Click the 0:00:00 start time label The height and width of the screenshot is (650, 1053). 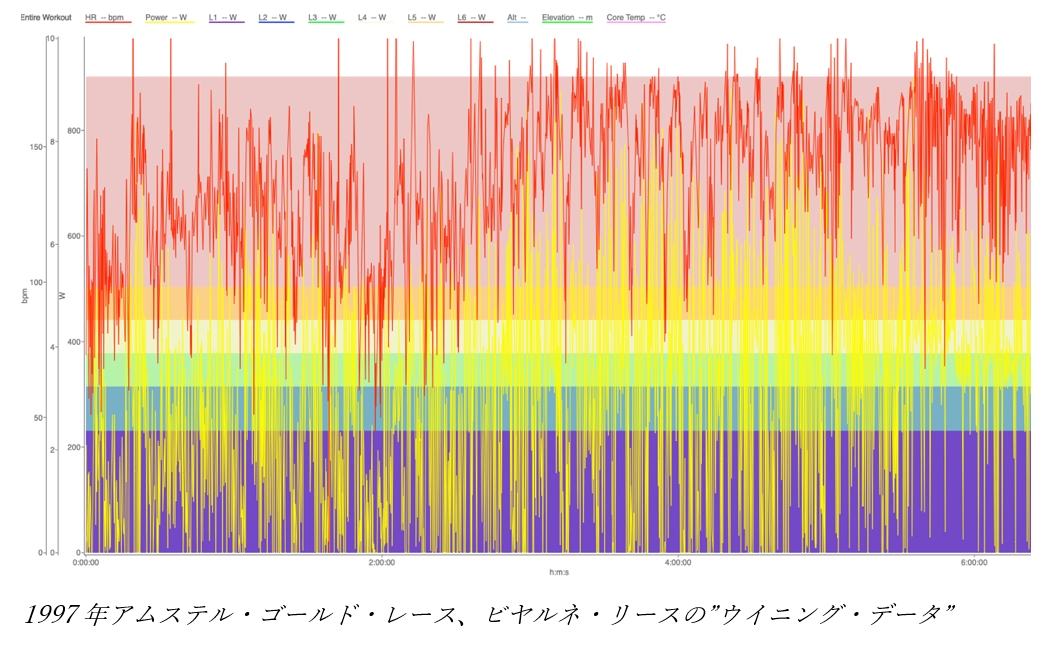click(x=86, y=562)
